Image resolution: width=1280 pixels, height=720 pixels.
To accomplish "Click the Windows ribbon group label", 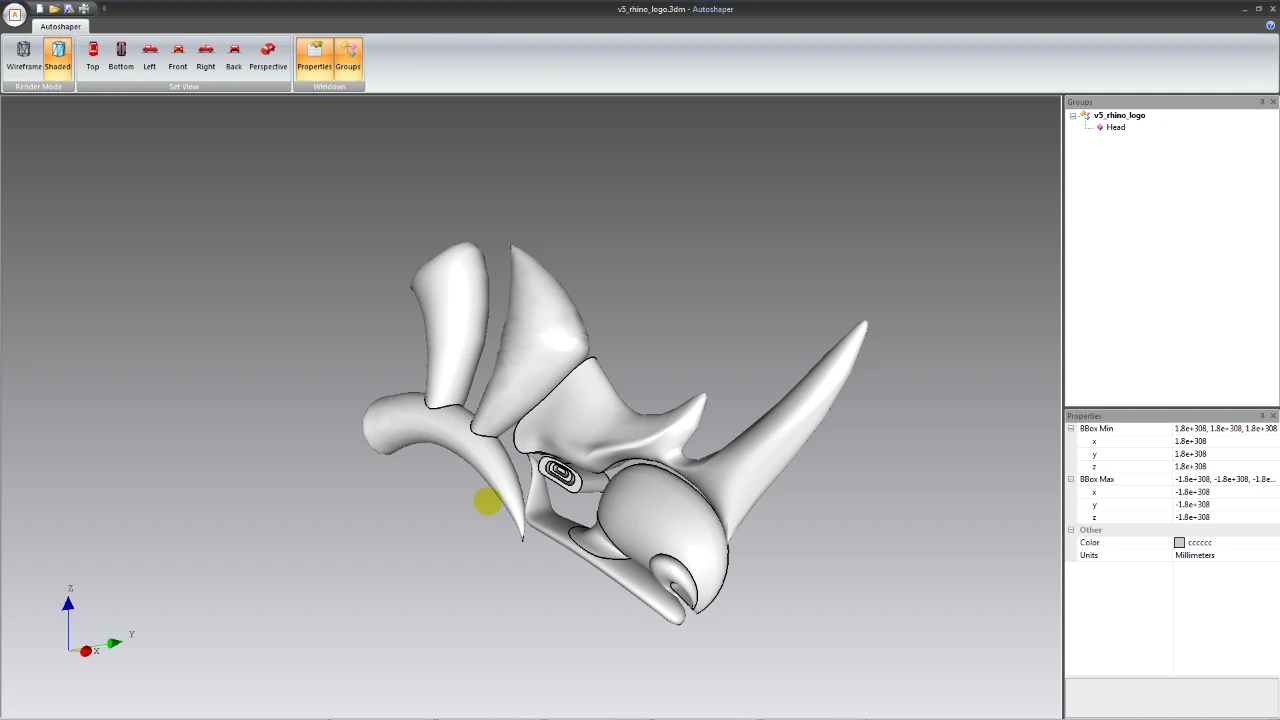I will coord(329,87).
